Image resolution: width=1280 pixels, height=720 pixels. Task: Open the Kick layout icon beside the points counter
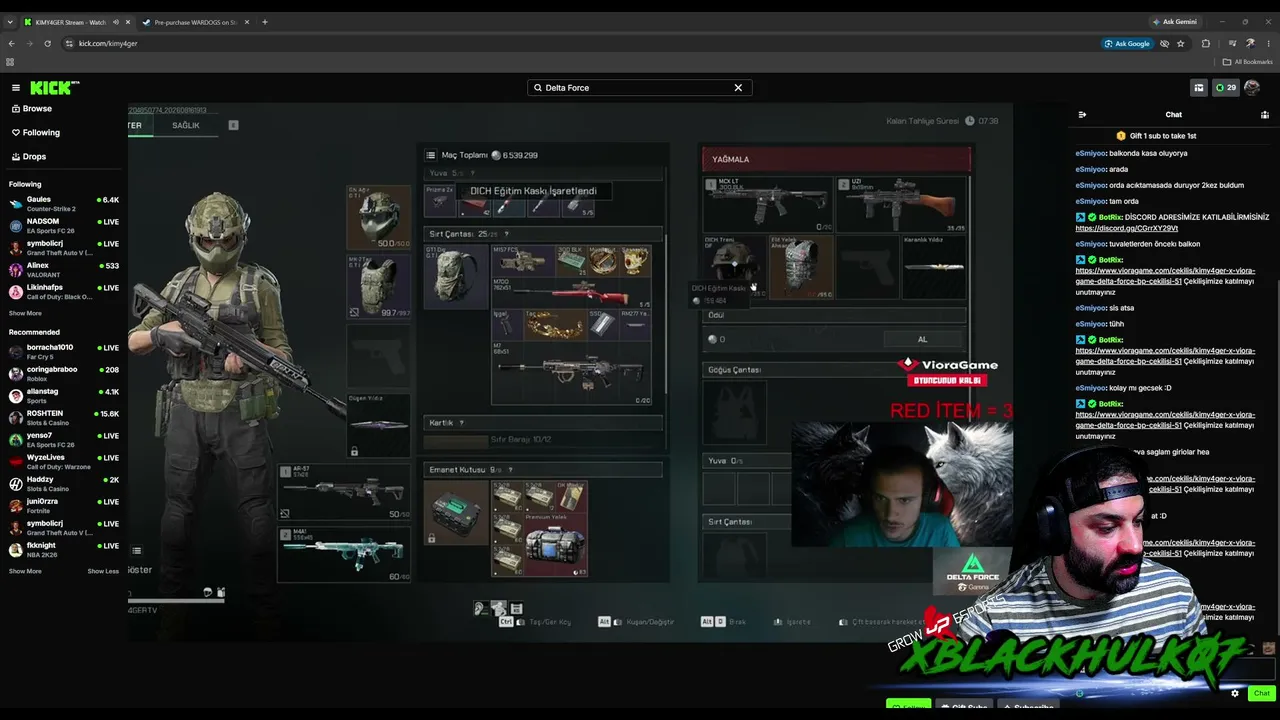(1199, 88)
